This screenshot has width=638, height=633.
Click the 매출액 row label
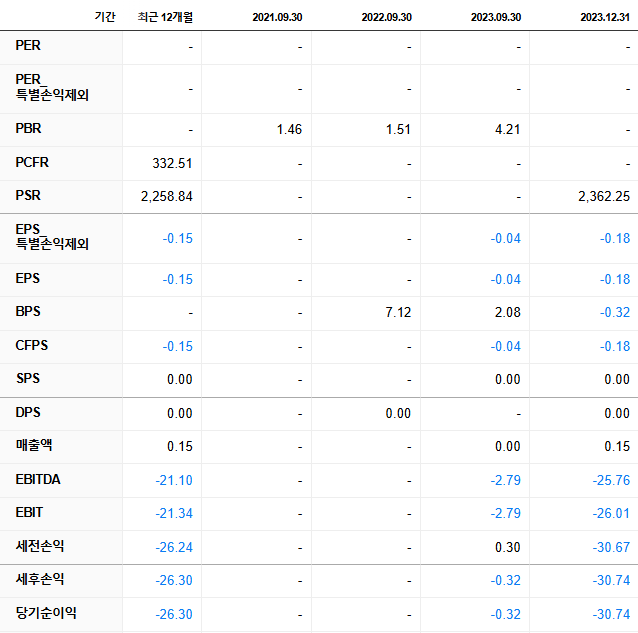pyautogui.click(x=34, y=445)
